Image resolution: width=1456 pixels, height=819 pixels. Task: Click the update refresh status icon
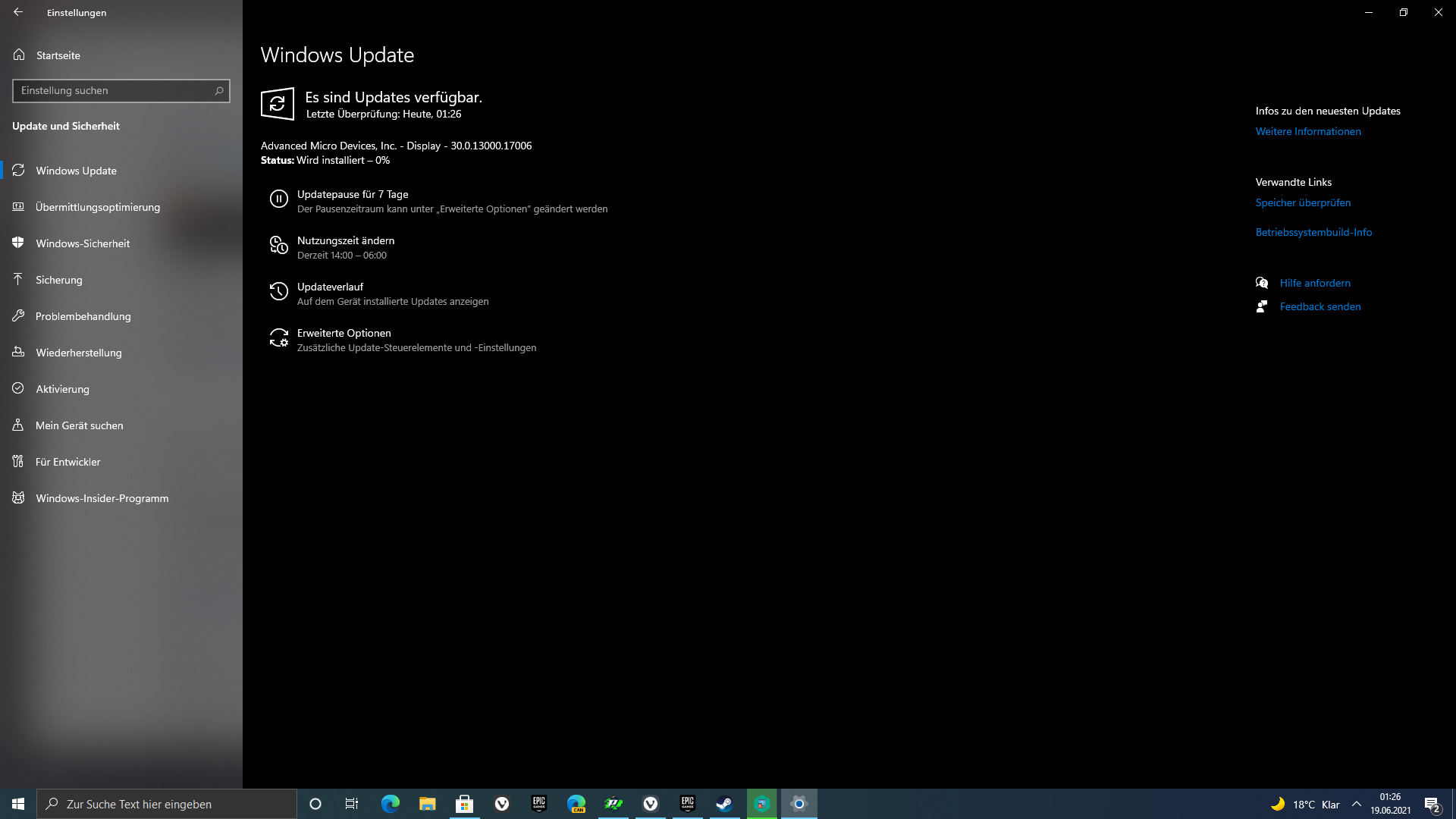point(277,104)
